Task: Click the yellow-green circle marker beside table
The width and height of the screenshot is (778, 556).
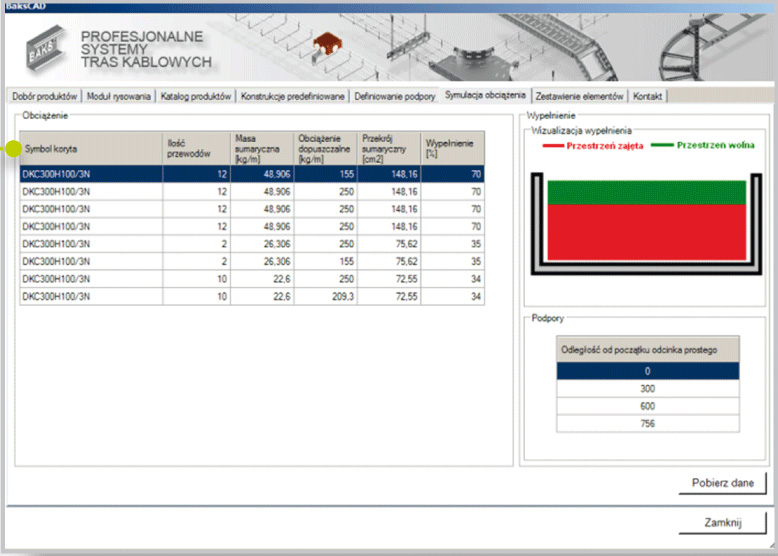Action: coord(13,149)
